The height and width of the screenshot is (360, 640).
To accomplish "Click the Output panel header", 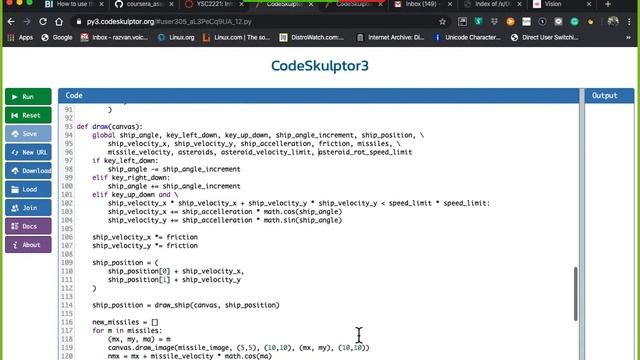I will [x=609, y=96].
